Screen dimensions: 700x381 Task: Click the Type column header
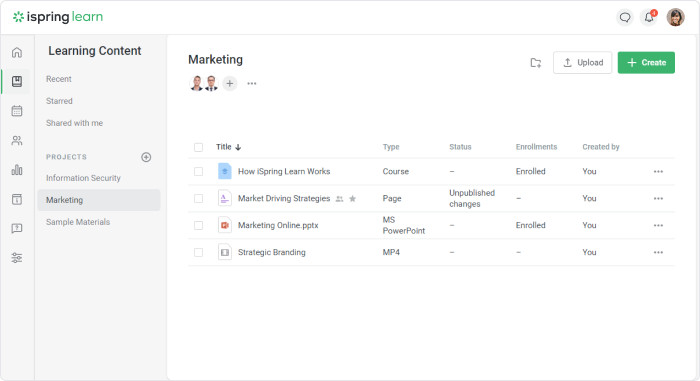391,147
